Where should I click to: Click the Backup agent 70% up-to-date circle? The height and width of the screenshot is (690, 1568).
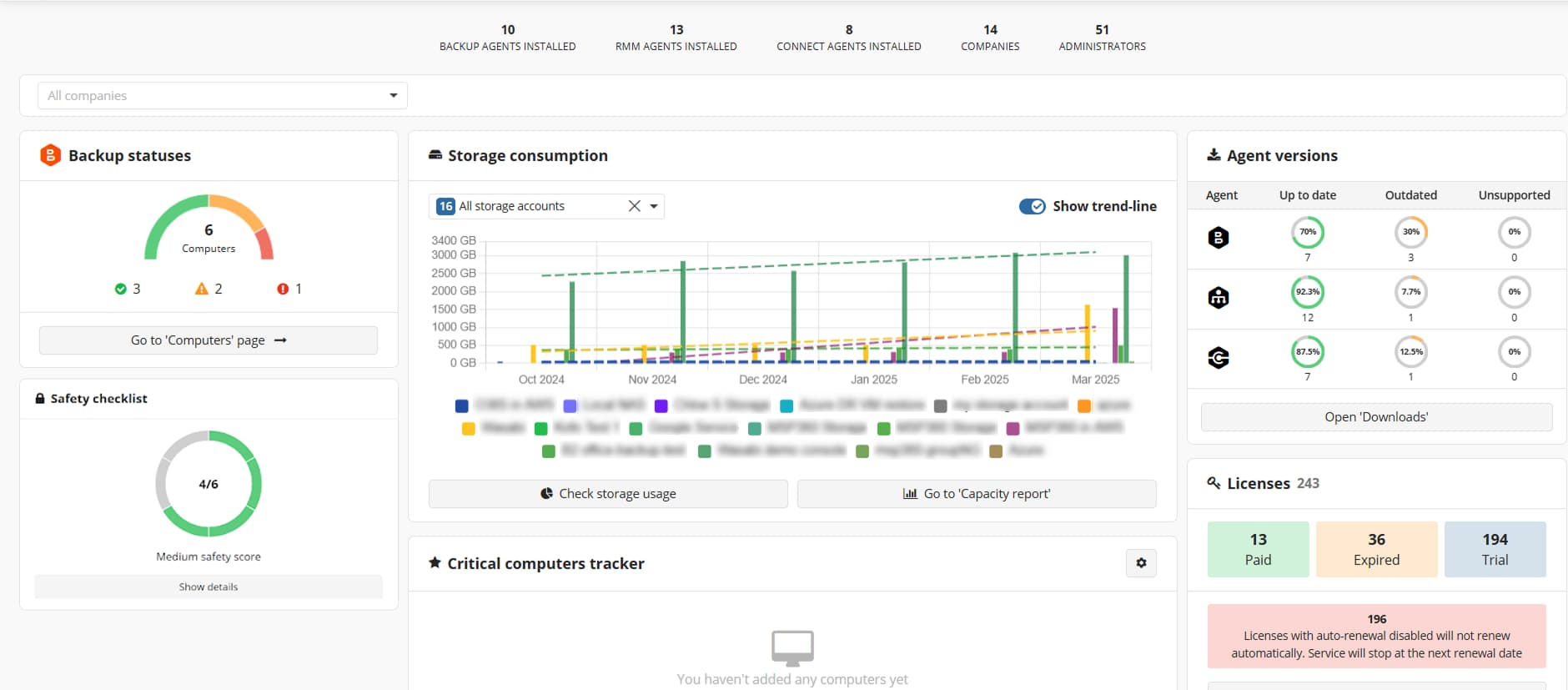coord(1307,233)
